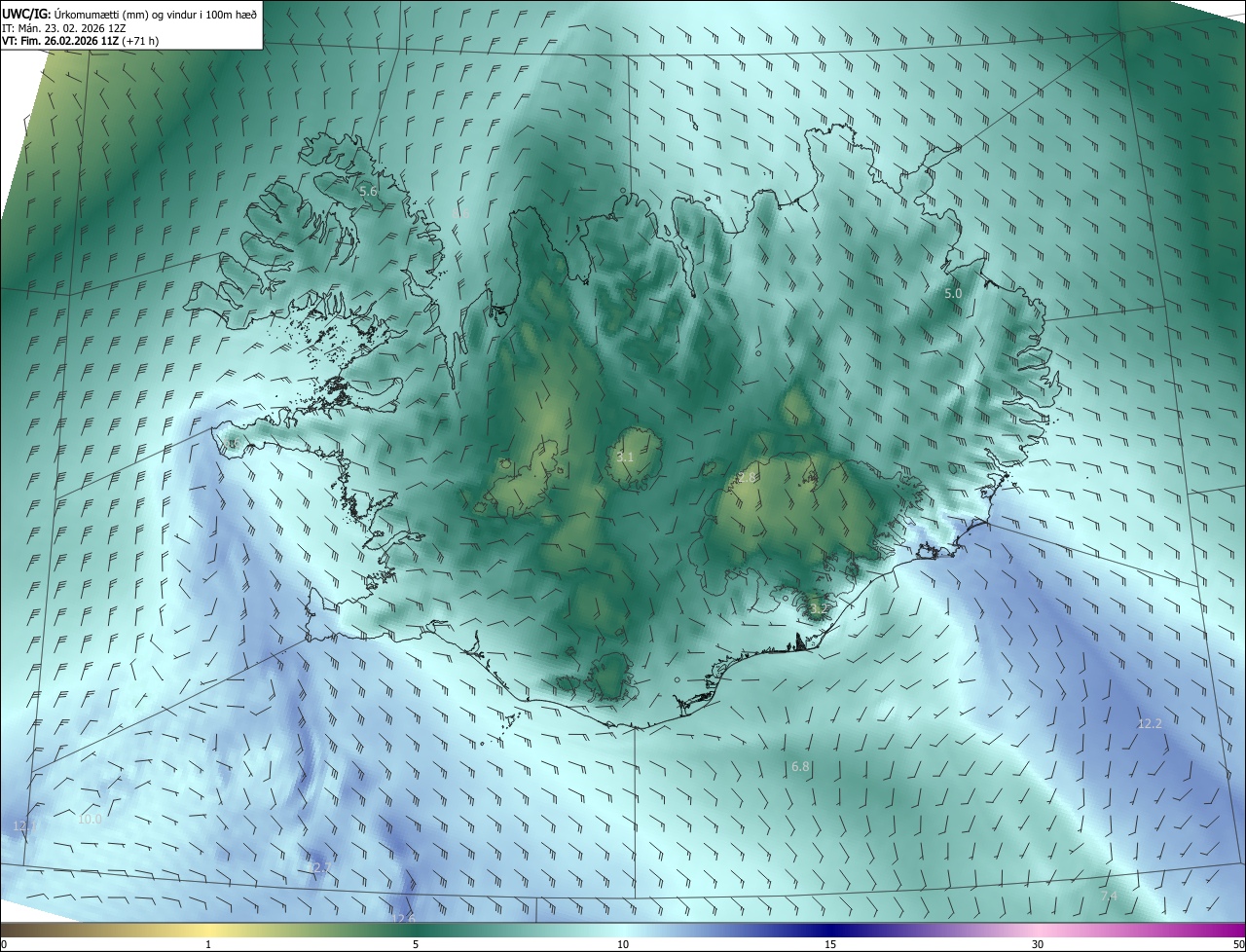Click the 5.0 value label in the northeast
This screenshot has width=1246, height=952.
[x=953, y=293]
